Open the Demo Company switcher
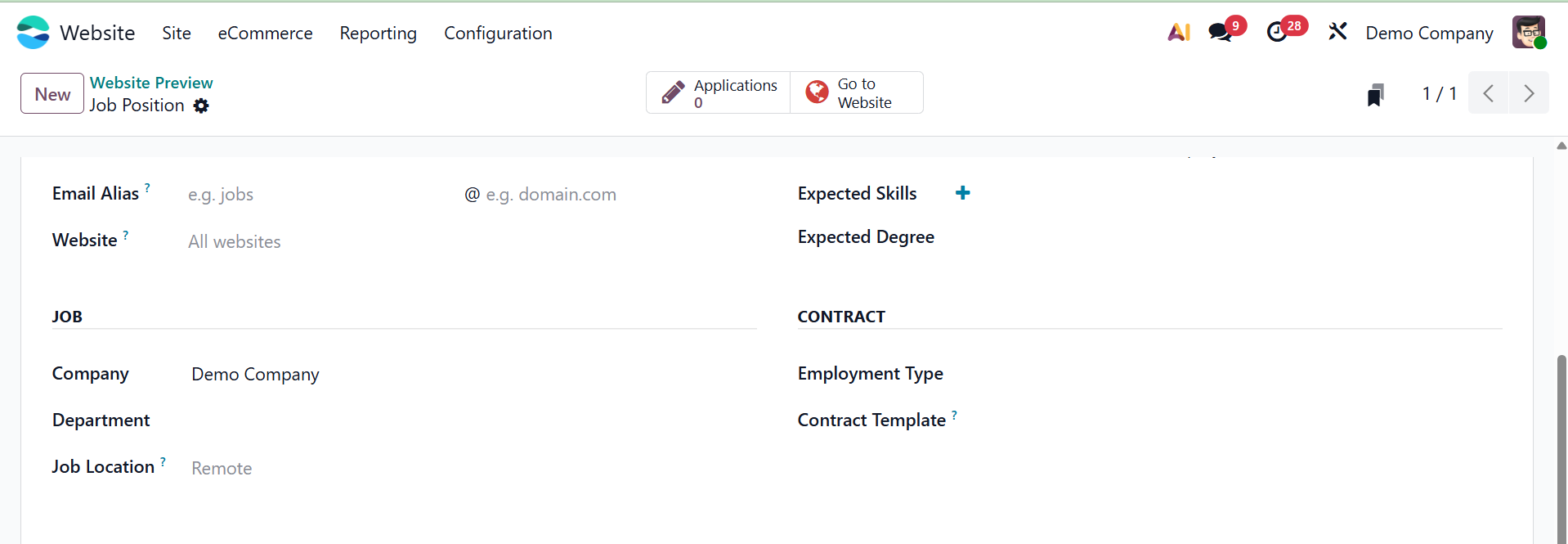Image resolution: width=1568 pixels, height=544 pixels. [x=1429, y=33]
